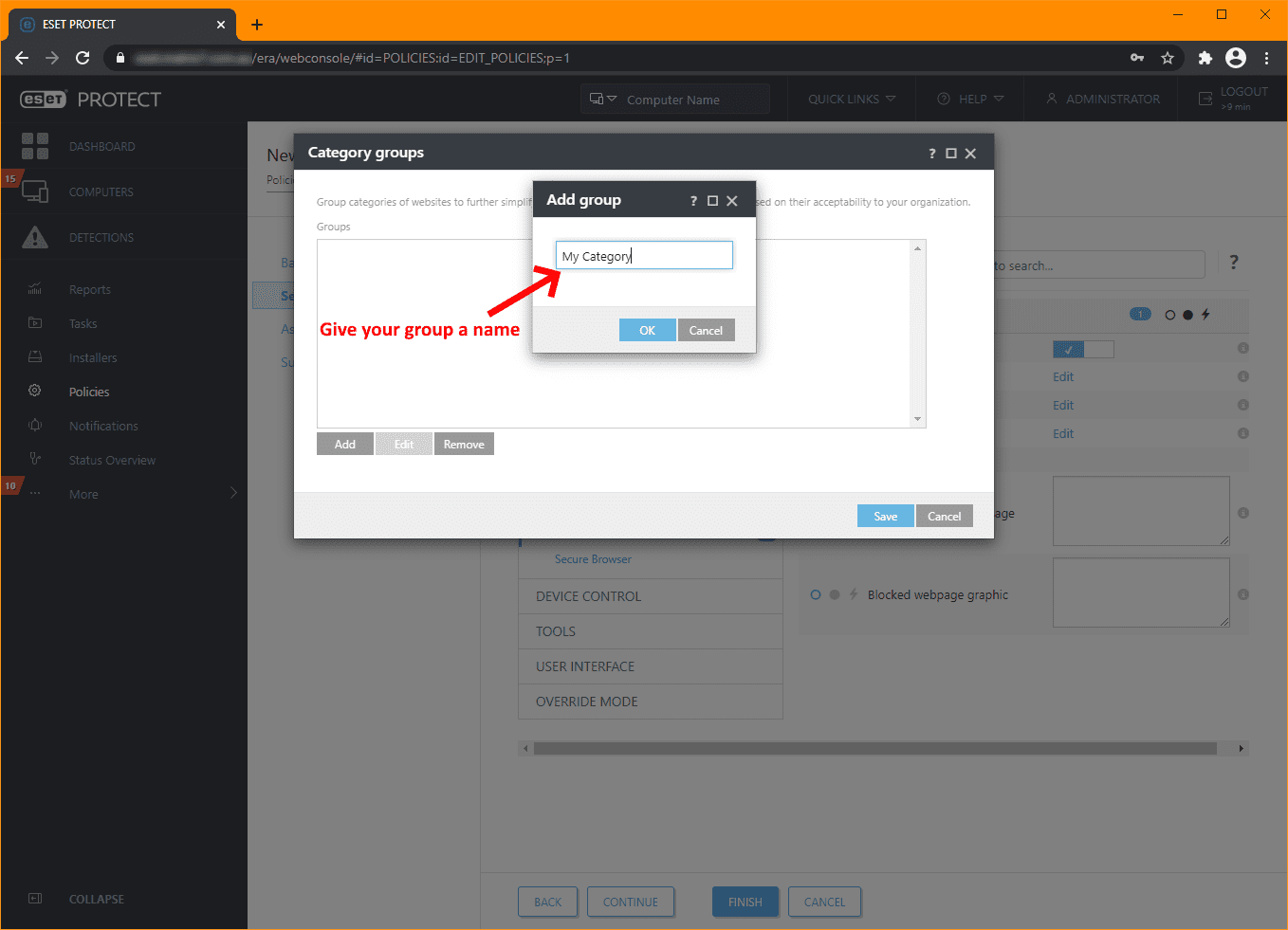
Task: Open browser profile avatar icon
Action: (1236, 58)
